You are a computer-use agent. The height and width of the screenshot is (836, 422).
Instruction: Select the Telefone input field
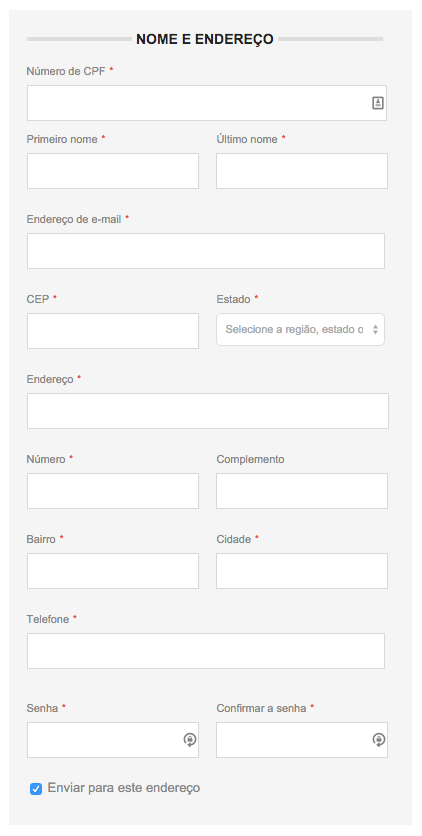pos(206,651)
